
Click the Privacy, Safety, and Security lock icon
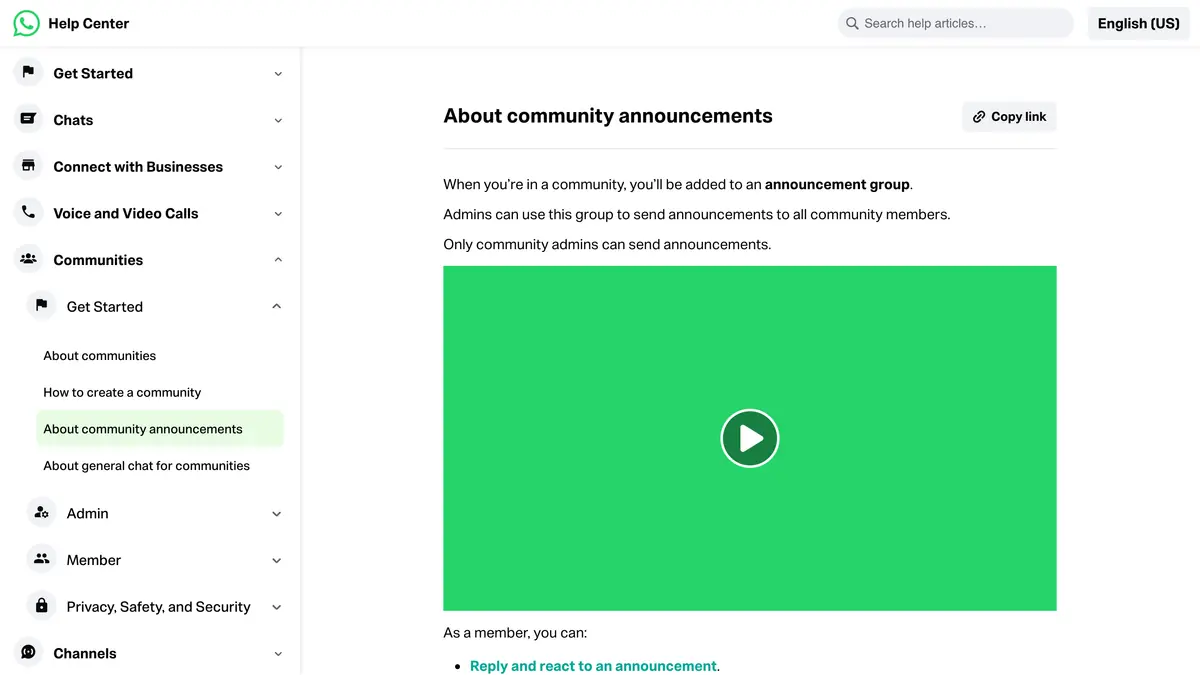pos(41,606)
